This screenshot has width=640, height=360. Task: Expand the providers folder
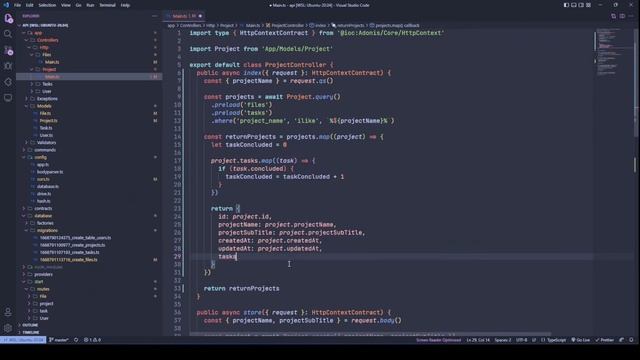(43, 274)
